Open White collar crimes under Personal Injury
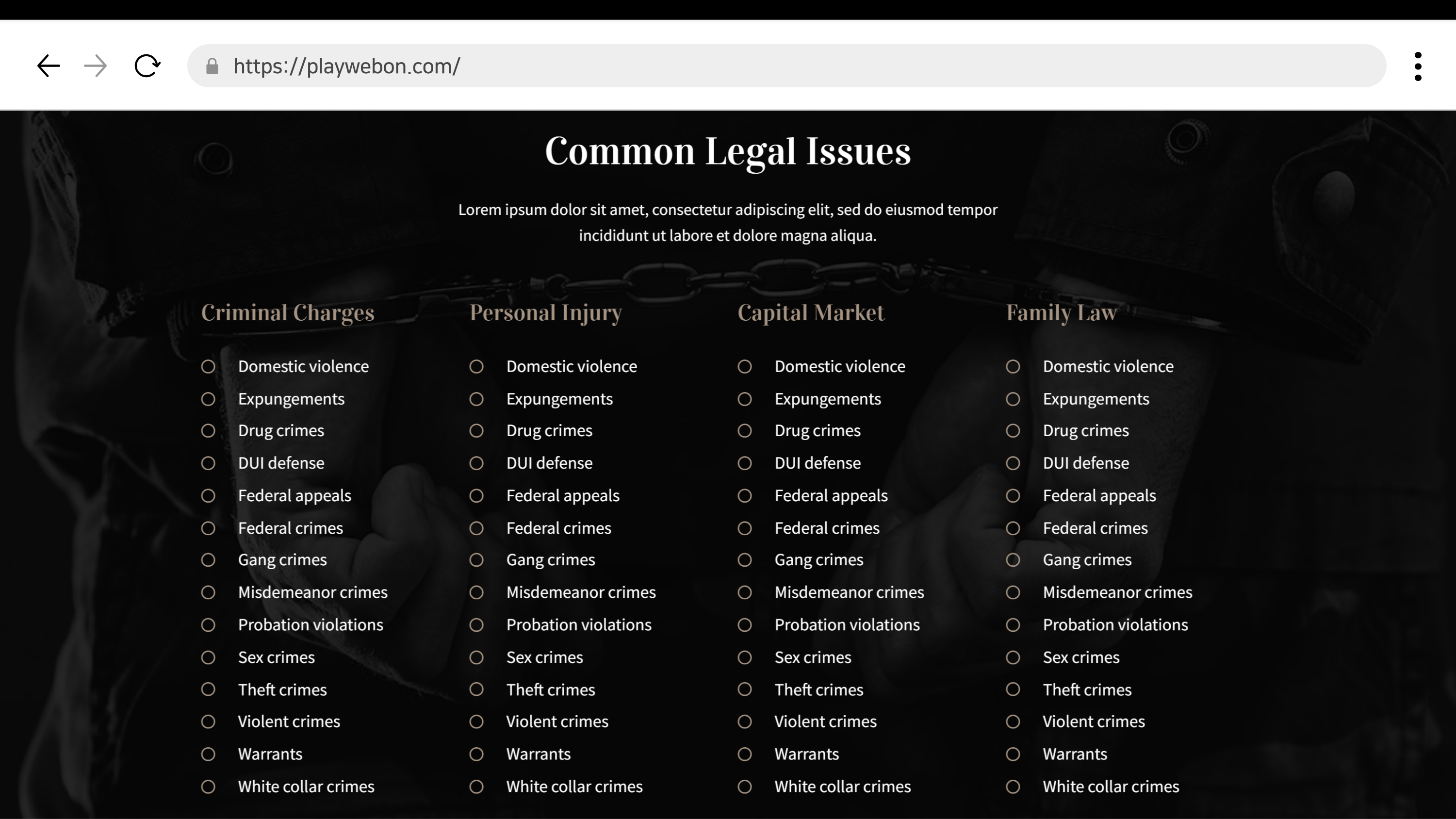1456x819 pixels. (x=574, y=787)
